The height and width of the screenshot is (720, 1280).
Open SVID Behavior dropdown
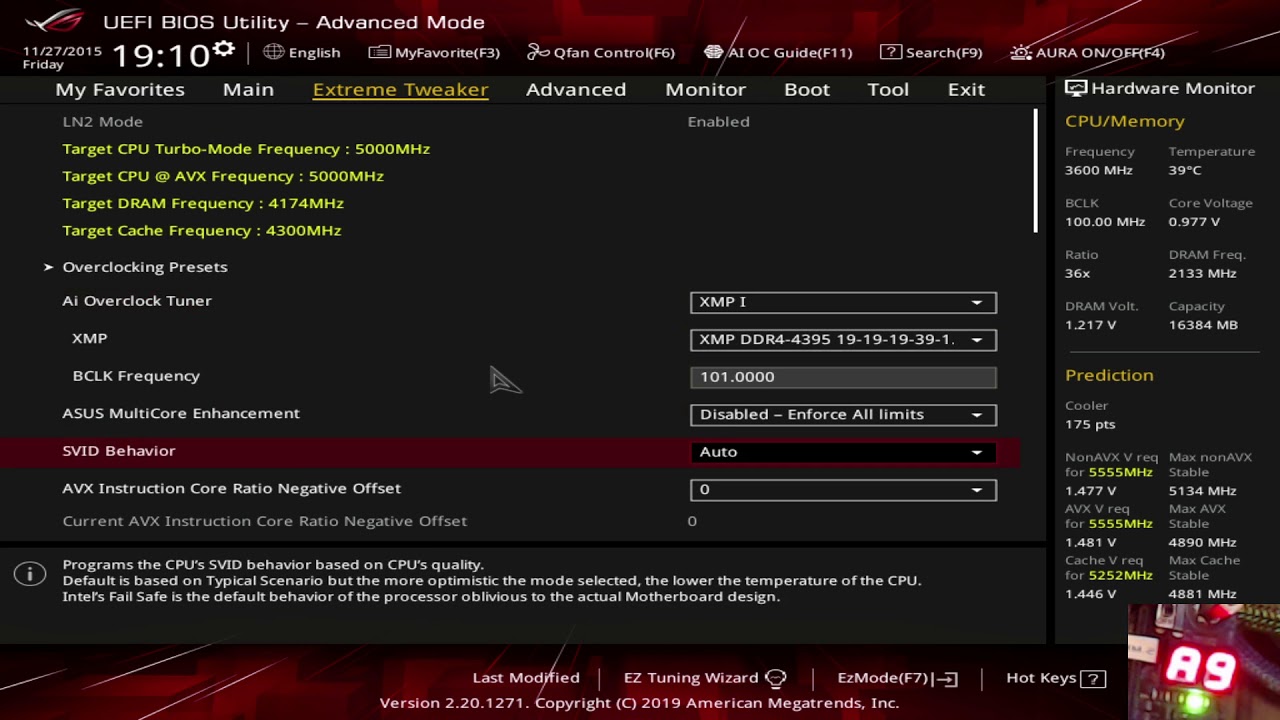[843, 452]
